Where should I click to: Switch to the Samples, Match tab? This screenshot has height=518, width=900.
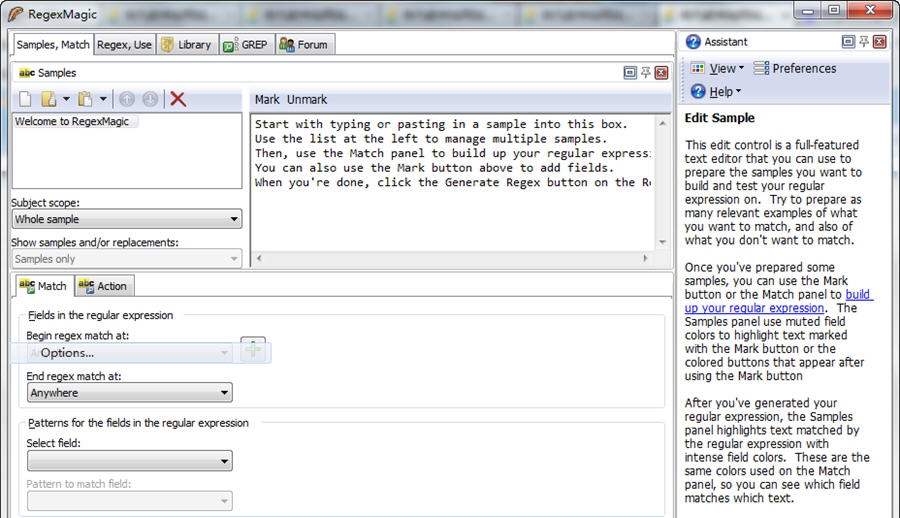(x=53, y=44)
